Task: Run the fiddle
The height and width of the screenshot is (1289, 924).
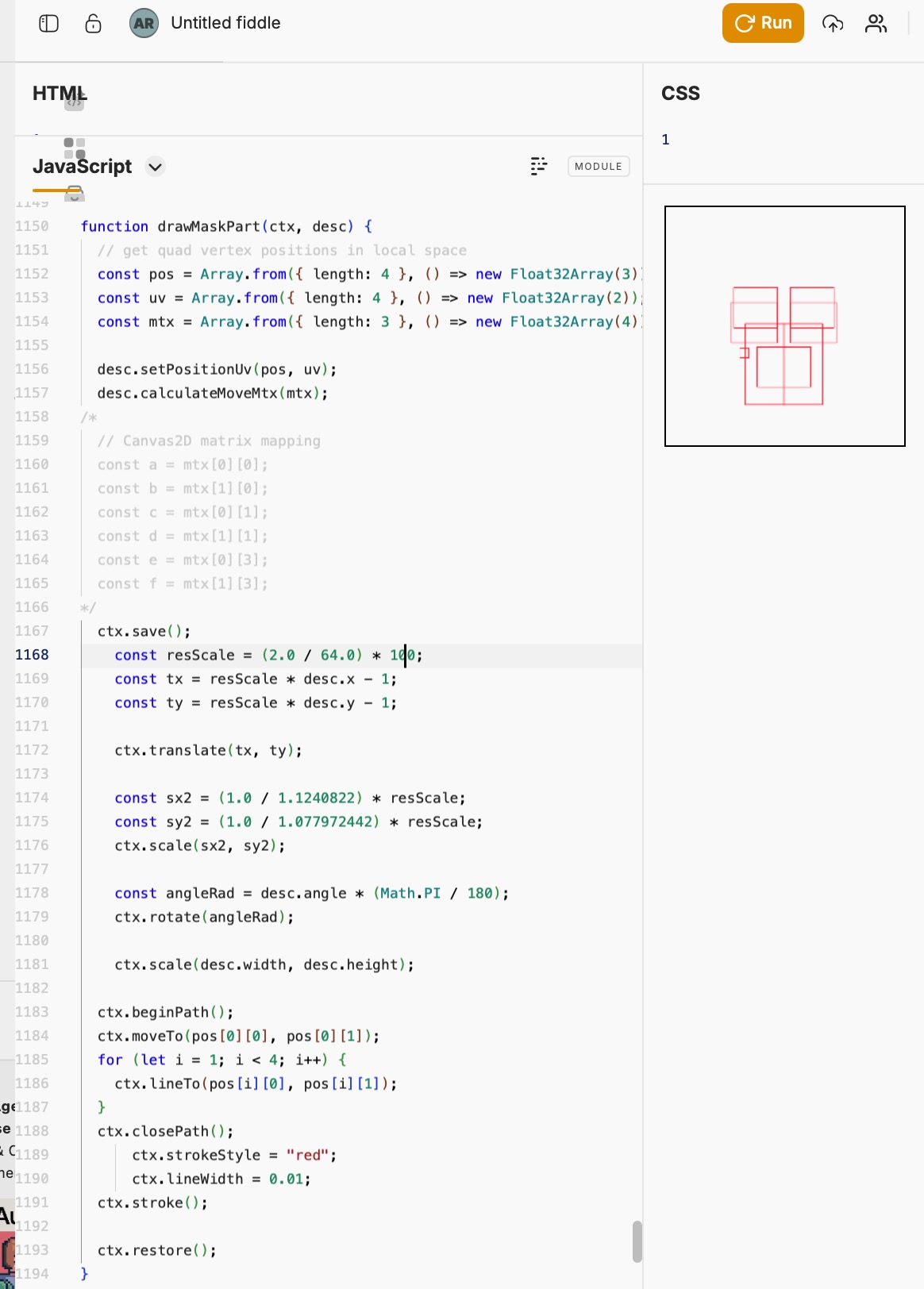Action: click(x=762, y=23)
